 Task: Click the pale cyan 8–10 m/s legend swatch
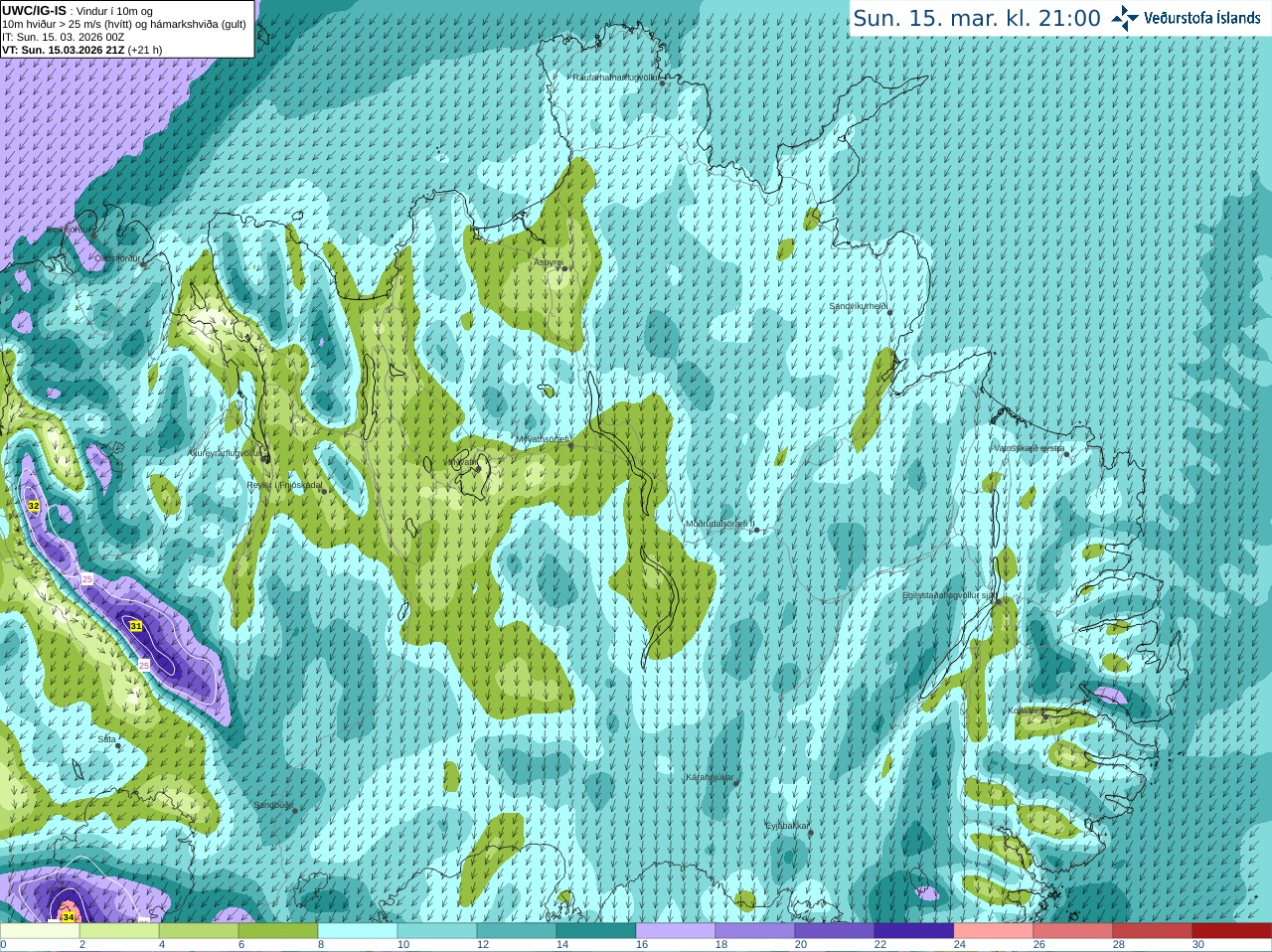(358, 931)
